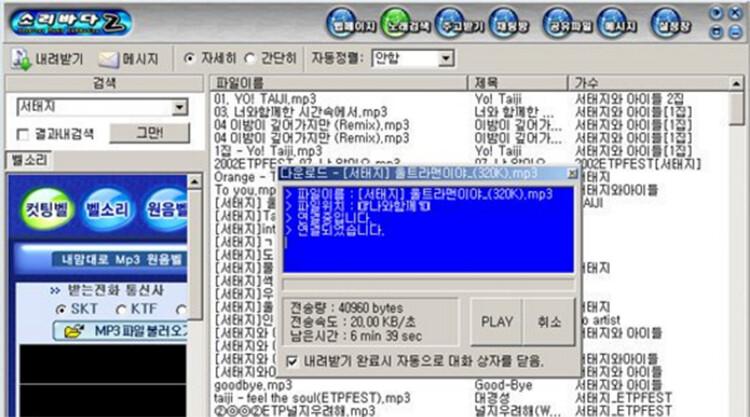750x417 pixels.
Task: Open the 홈페이지 (homepage) orb button
Action: (x=351, y=23)
